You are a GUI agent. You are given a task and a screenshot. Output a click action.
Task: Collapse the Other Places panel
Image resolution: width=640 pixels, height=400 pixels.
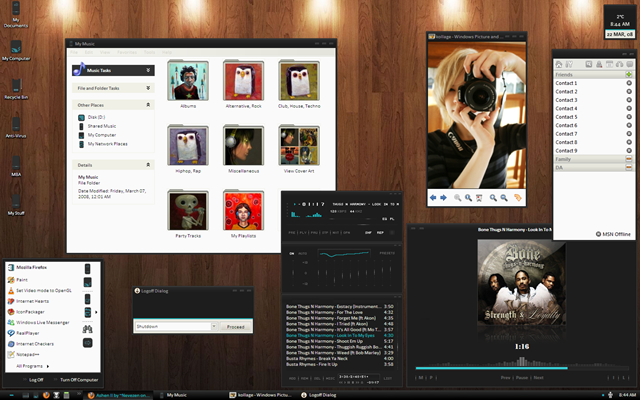149,104
